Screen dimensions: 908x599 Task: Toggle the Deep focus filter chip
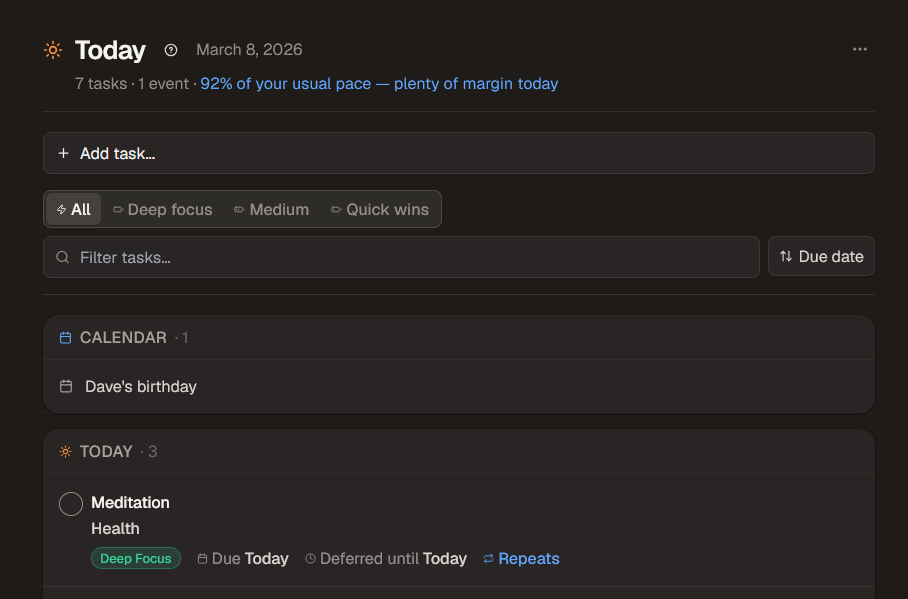pyautogui.click(x=162, y=209)
